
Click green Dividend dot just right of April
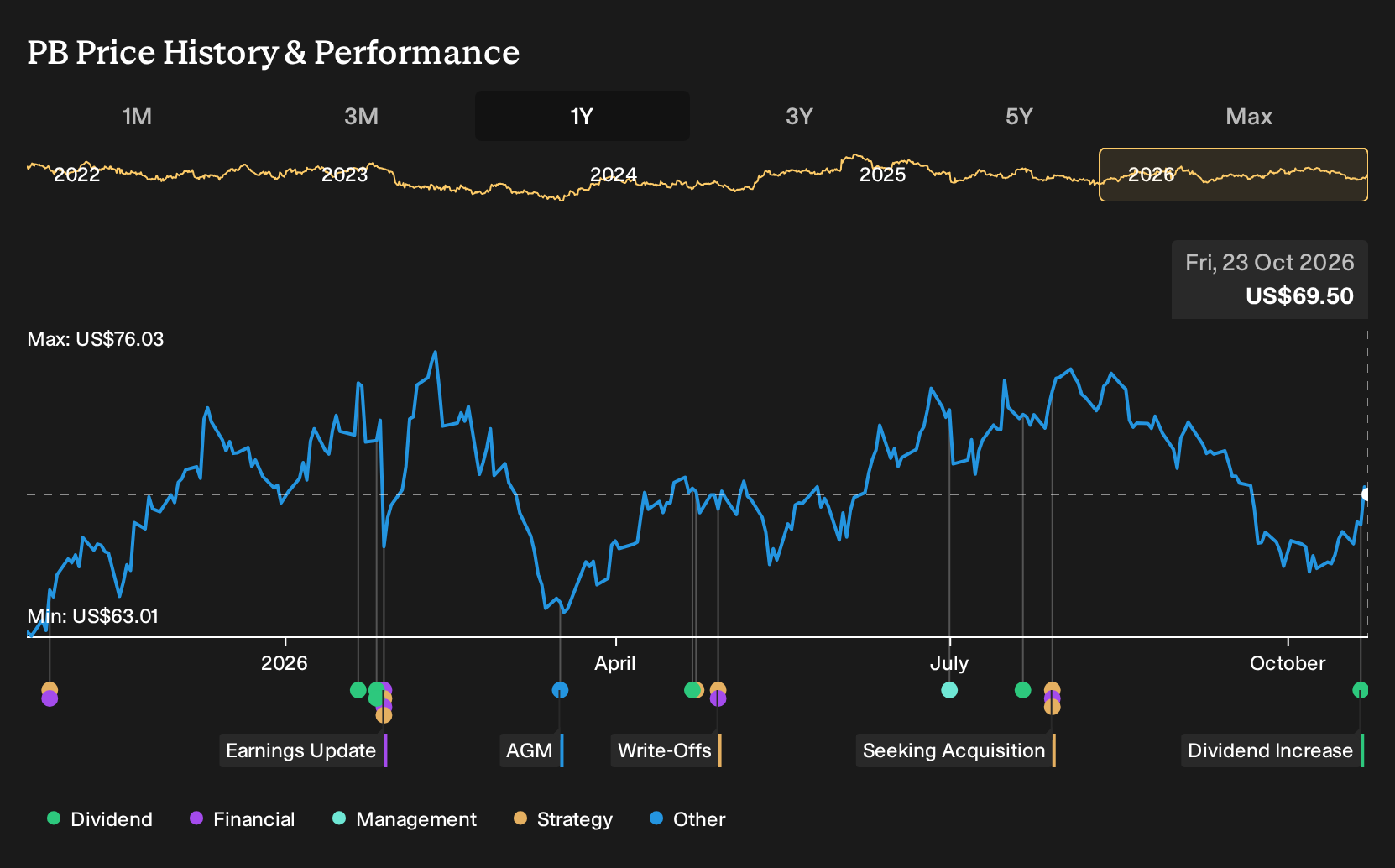tap(692, 690)
